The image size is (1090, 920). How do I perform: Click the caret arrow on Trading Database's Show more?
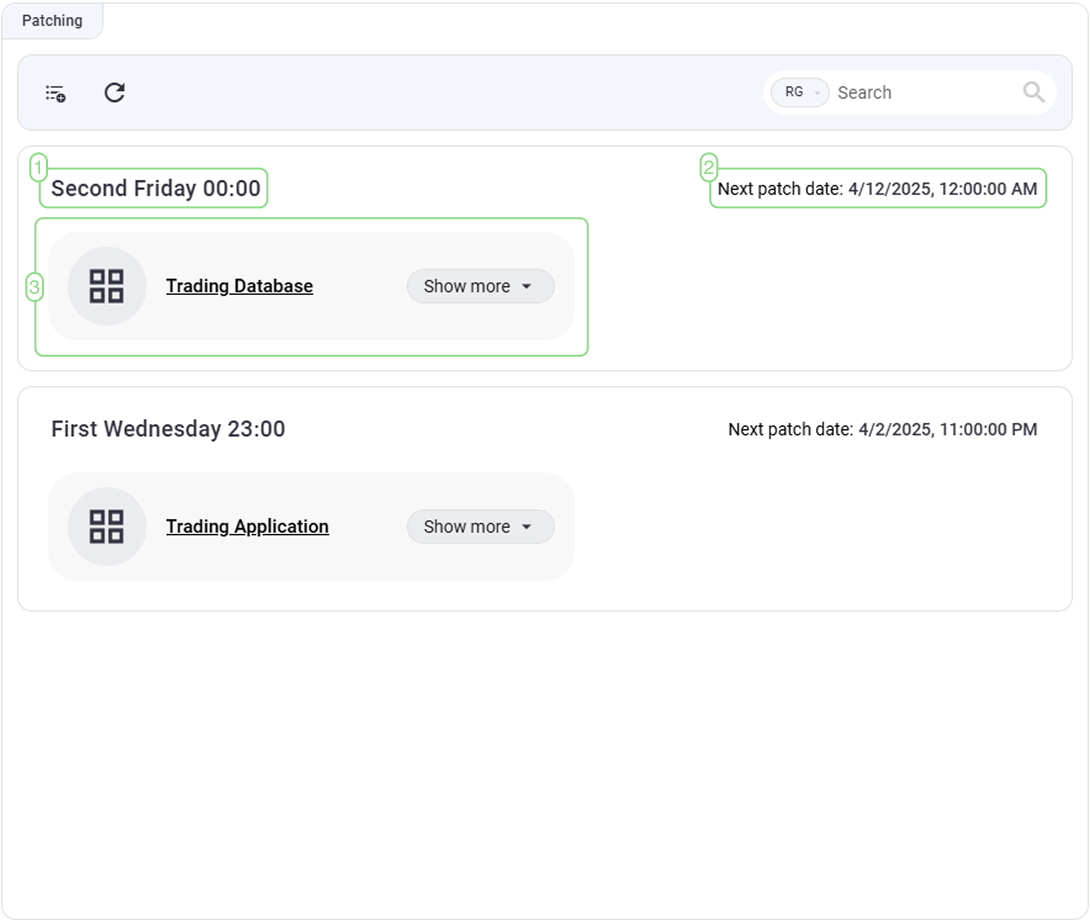tap(527, 287)
